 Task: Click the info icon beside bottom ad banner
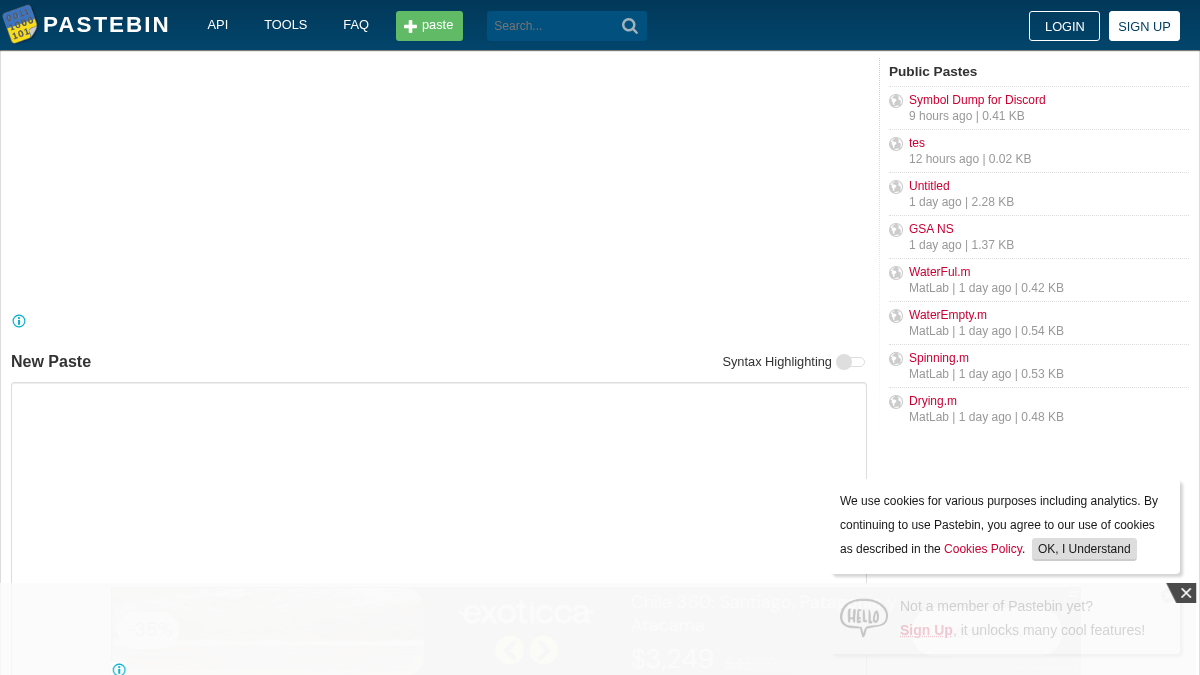coord(119,669)
